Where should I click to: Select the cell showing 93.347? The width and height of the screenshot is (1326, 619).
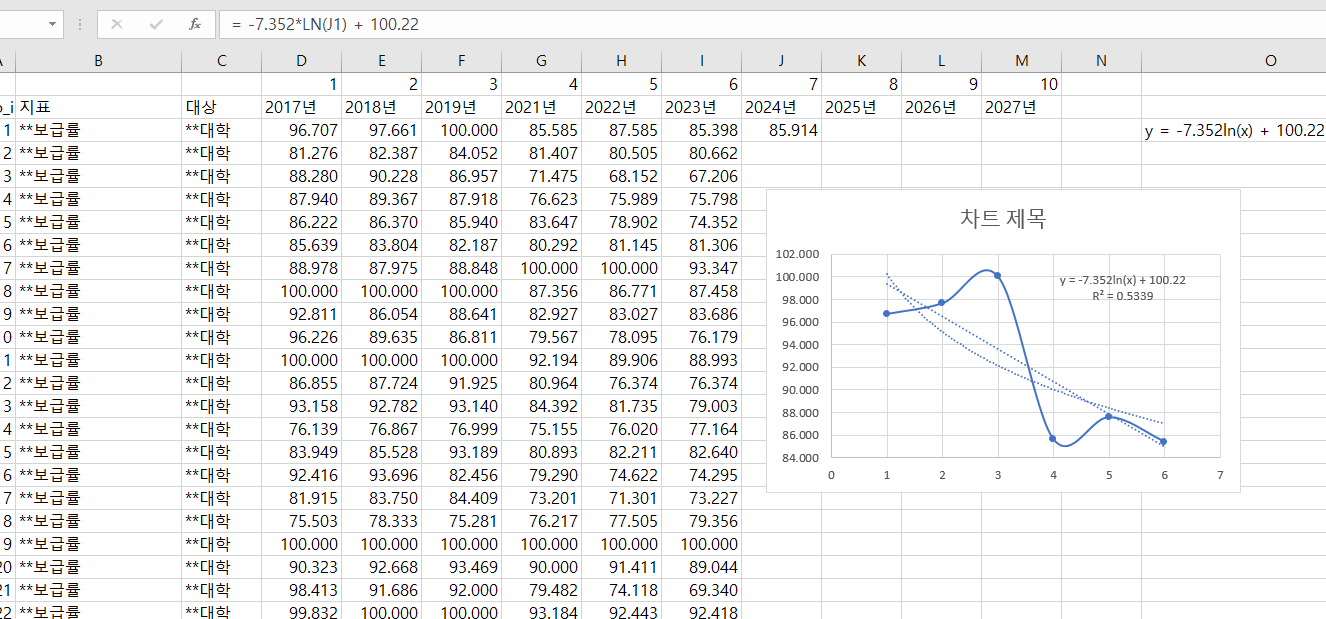coord(701,268)
